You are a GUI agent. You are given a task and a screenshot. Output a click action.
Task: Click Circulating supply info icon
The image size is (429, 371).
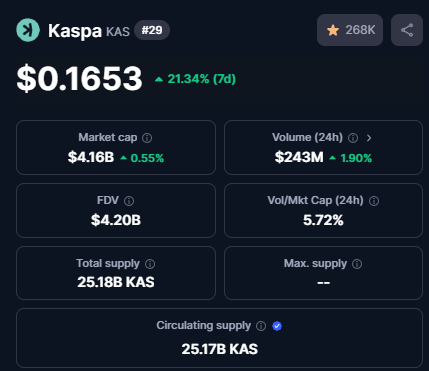(261, 326)
